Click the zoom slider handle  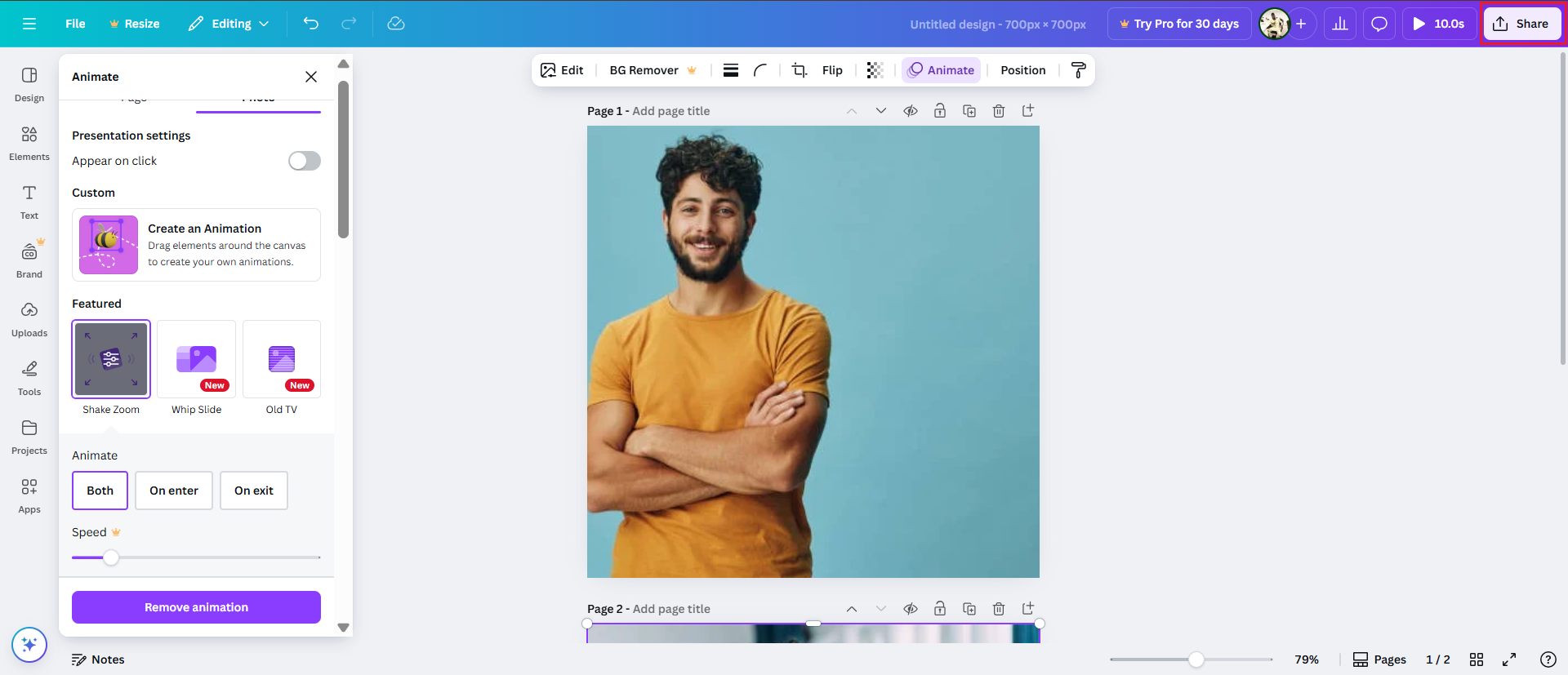[1196, 659]
